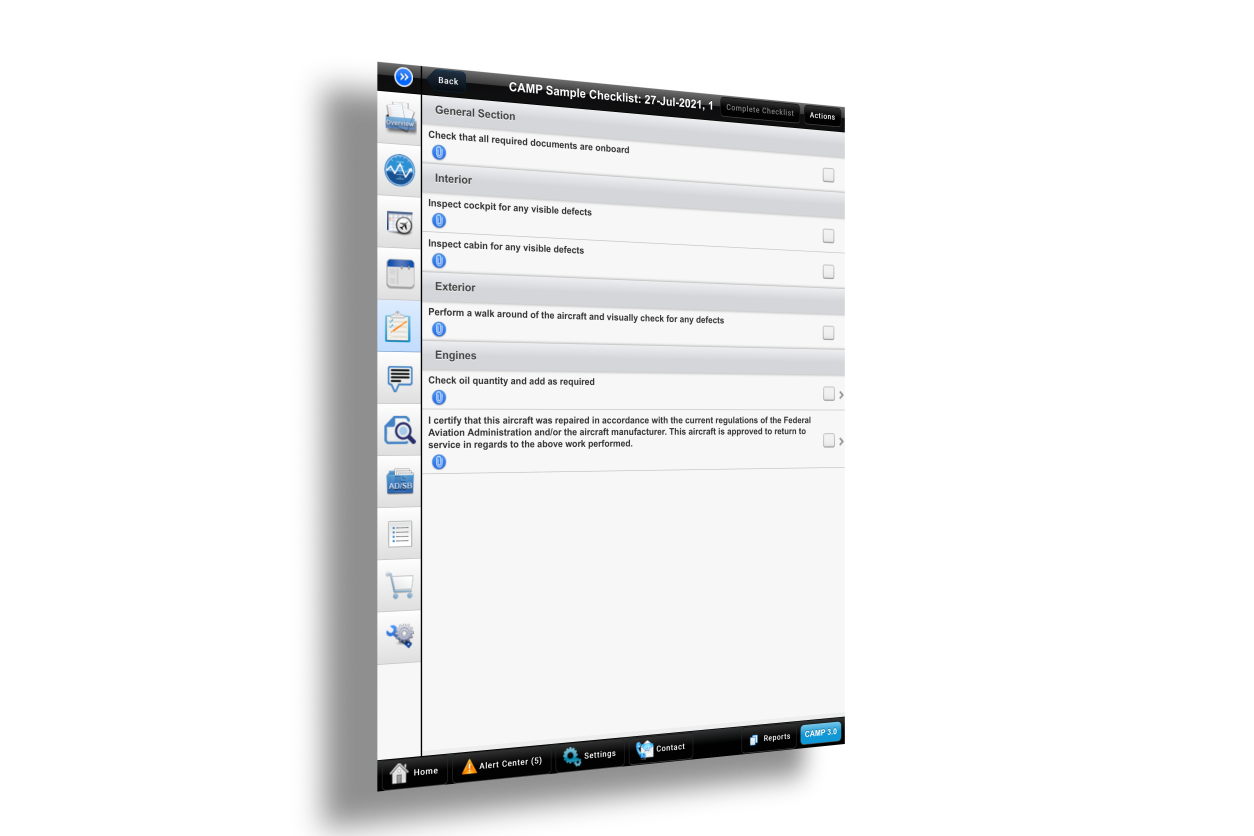Switch to CAMP 3.0
This screenshot has width=1254, height=836.
820,733
